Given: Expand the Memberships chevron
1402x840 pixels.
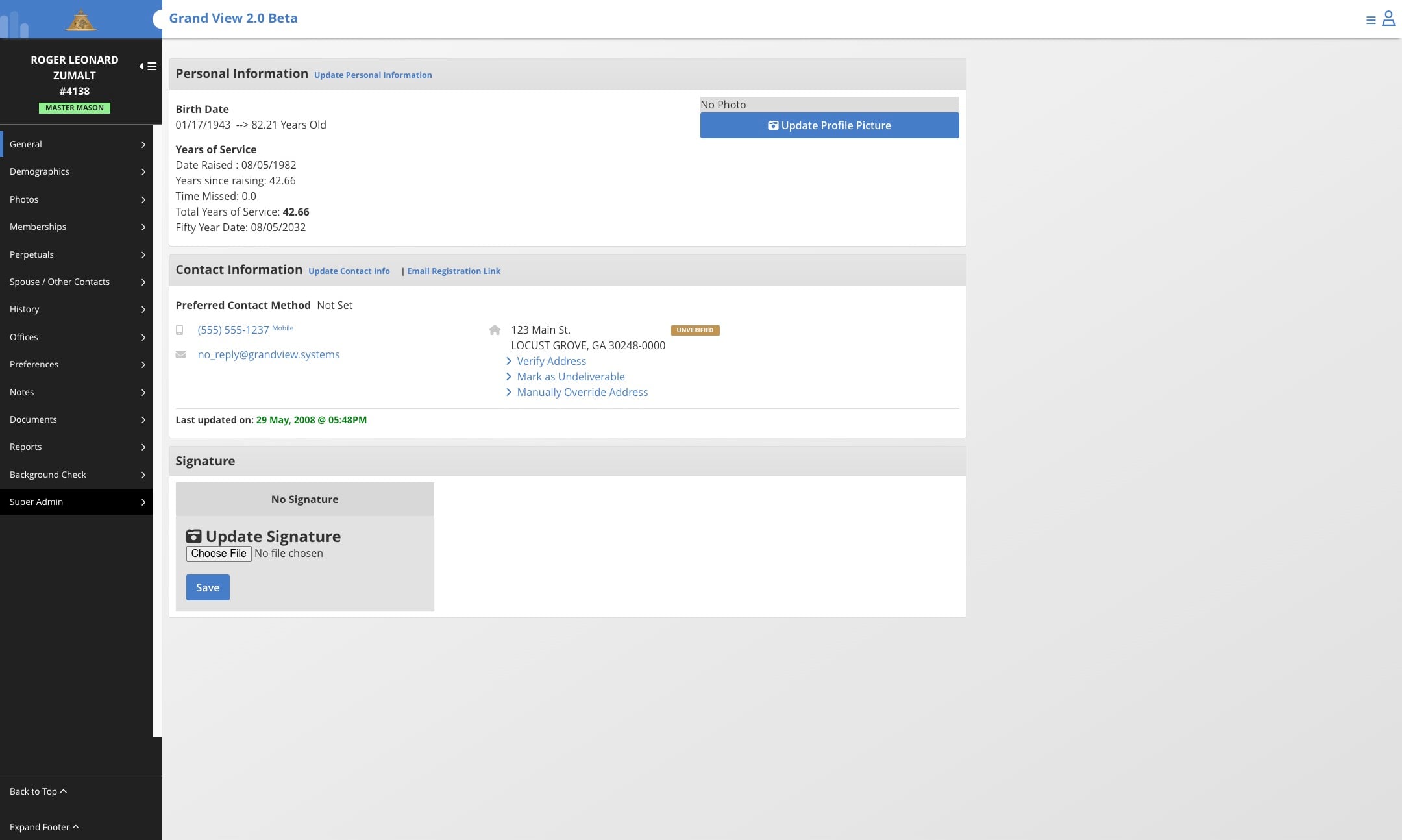Looking at the screenshot, I should pos(143,227).
